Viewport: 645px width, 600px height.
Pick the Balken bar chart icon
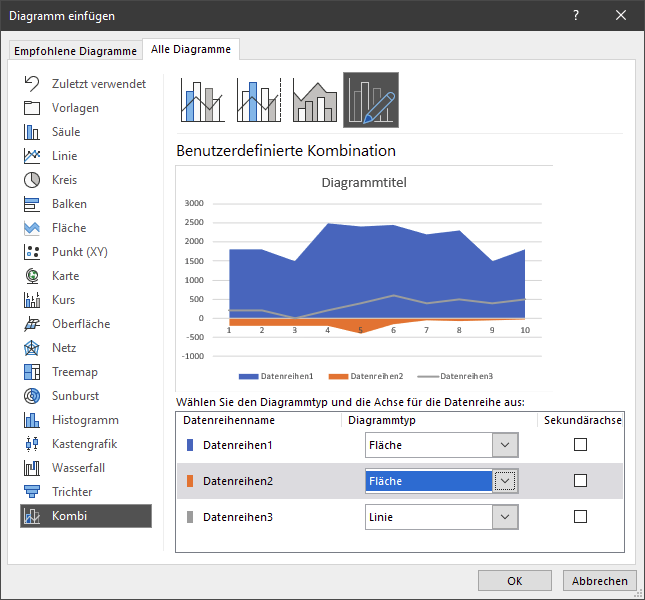32,204
